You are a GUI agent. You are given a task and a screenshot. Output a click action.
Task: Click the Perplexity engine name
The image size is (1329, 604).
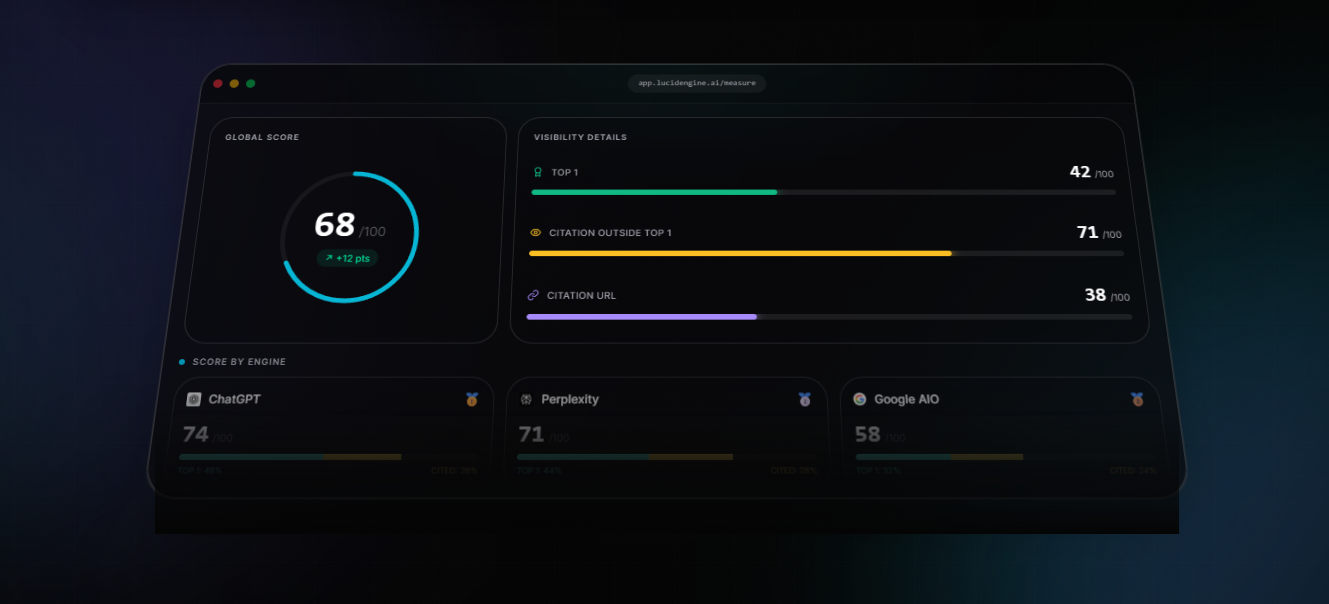570,399
